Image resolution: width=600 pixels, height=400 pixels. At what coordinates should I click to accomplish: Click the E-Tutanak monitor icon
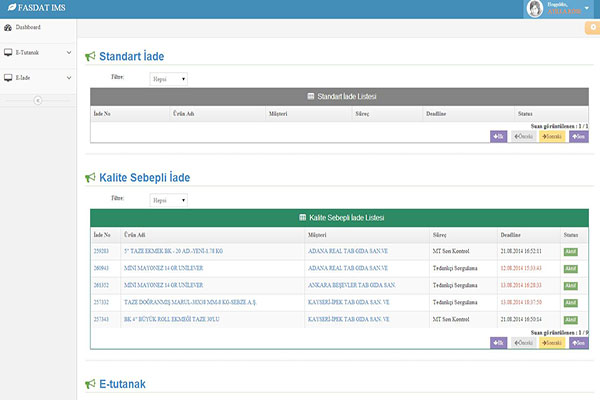8,52
